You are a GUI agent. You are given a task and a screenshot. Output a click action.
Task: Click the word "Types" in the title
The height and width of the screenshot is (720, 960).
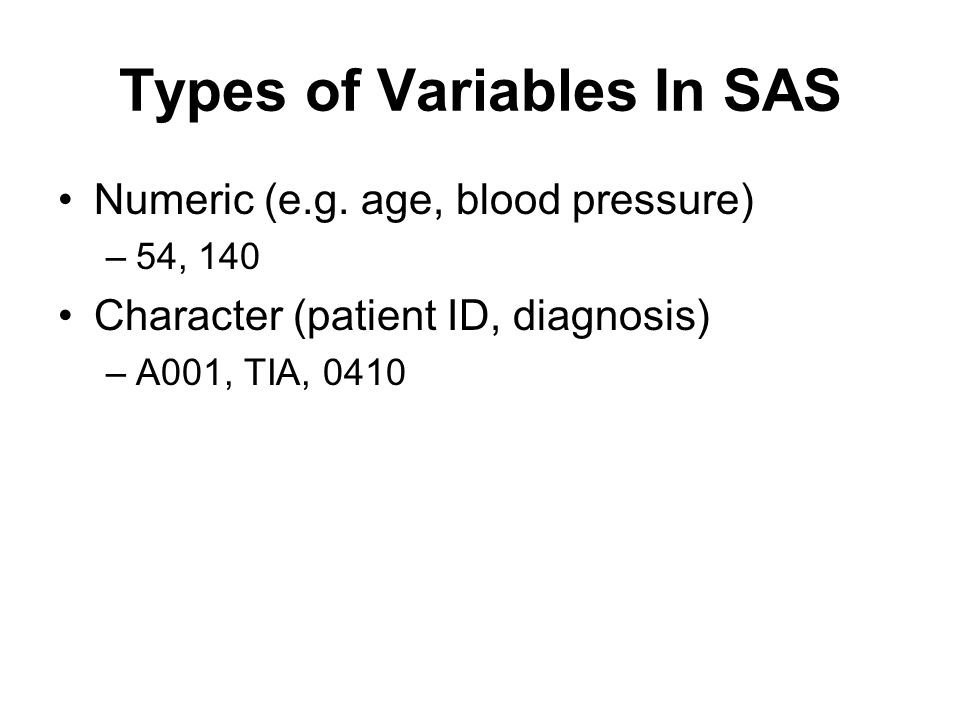pos(203,93)
